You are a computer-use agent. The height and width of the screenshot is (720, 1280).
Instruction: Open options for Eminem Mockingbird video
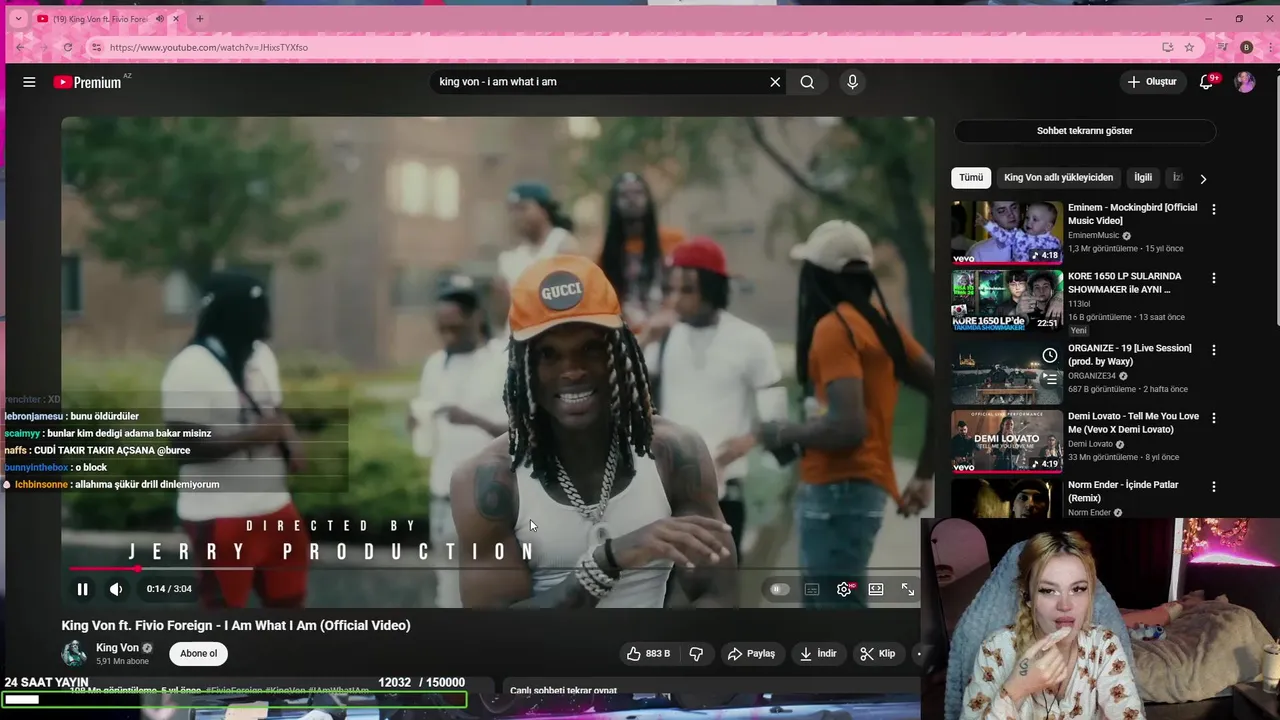(x=1214, y=209)
